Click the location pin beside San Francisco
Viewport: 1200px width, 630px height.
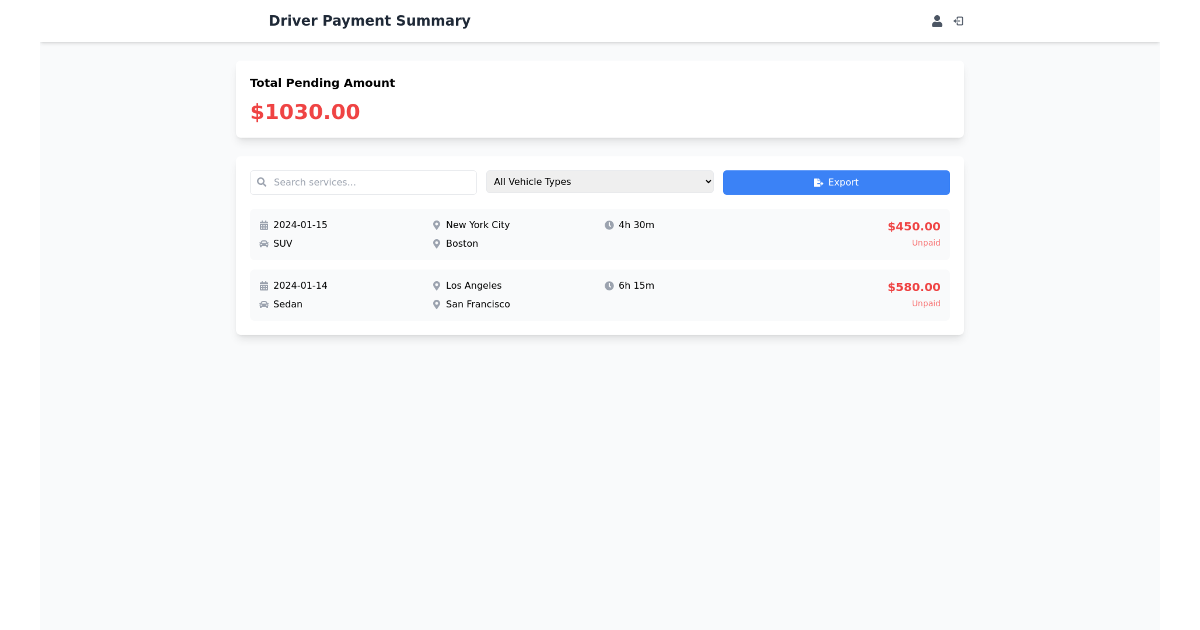436,304
